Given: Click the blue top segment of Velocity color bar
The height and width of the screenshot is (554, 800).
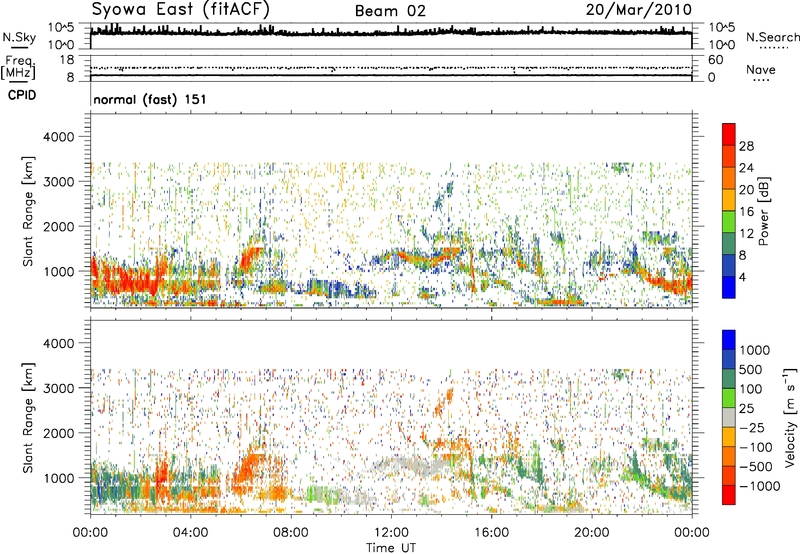Looking at the screenshot, I should coord(729,340).
